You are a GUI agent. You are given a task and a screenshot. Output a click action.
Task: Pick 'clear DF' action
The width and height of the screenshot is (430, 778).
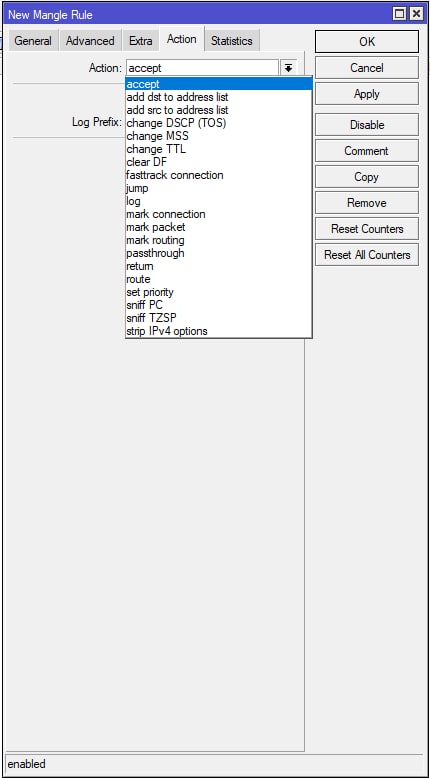(x=219, y=162)
